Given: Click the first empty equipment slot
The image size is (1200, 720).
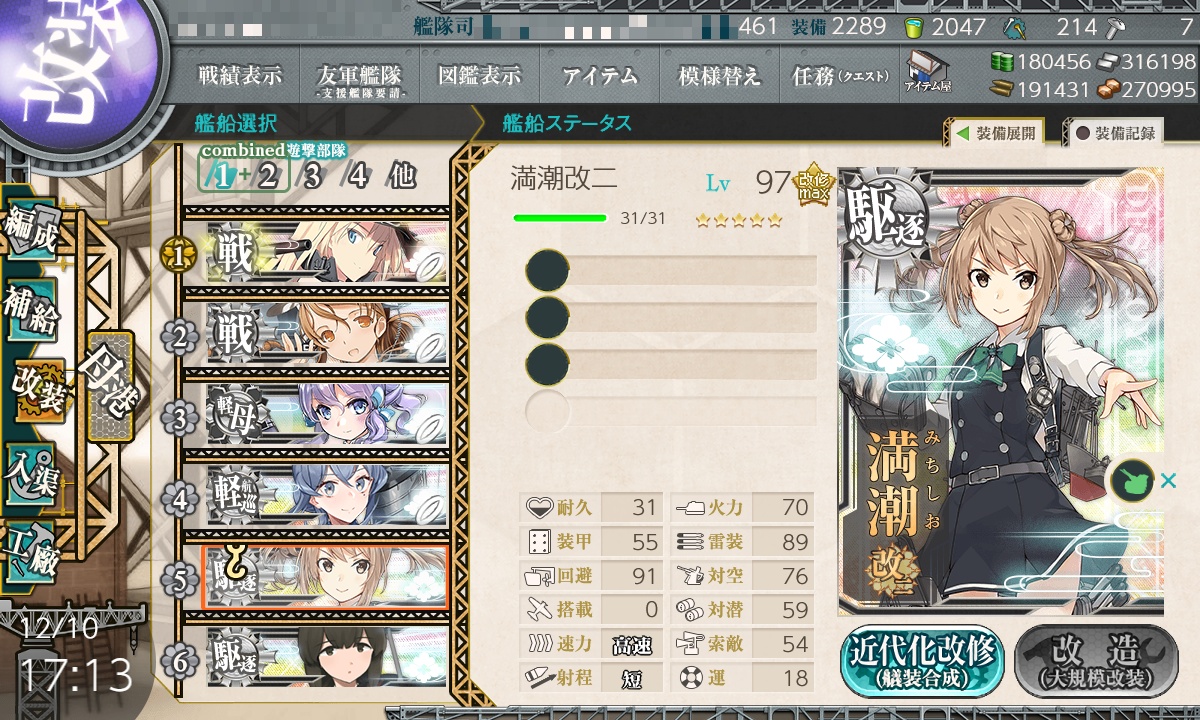Looking at the screenshot, I should click(x=671, y=271).
